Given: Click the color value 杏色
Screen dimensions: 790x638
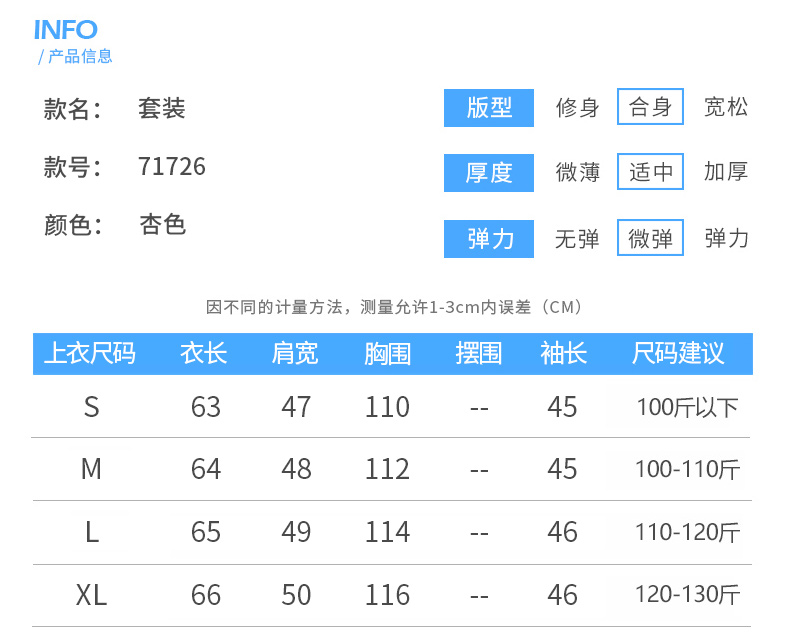Looking at the screenshot, I should (162, 225).
